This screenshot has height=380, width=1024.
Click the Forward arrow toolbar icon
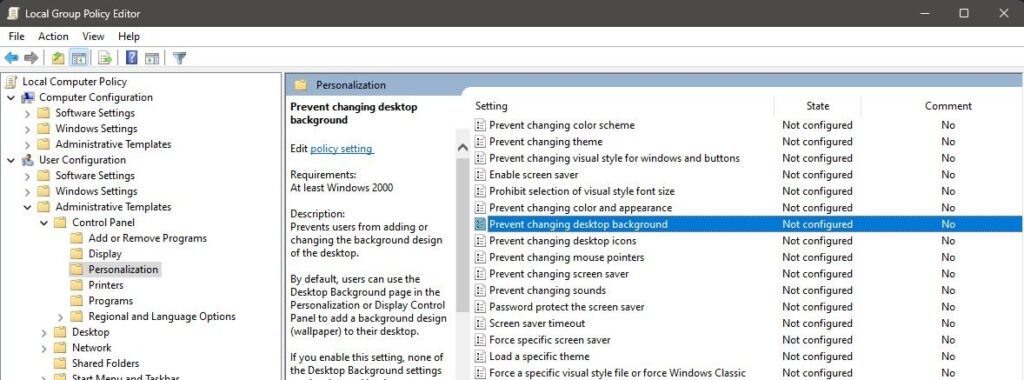(31, 58)
